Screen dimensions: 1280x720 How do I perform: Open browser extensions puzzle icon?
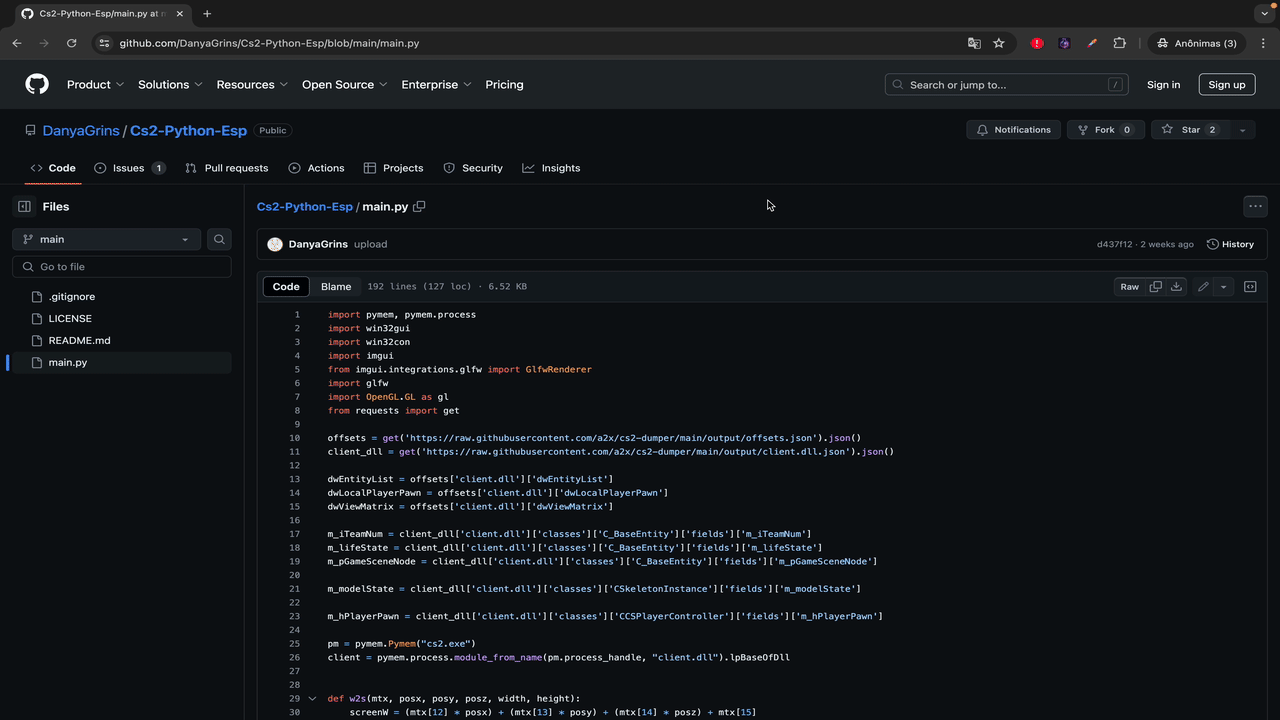pos(1119,43)
